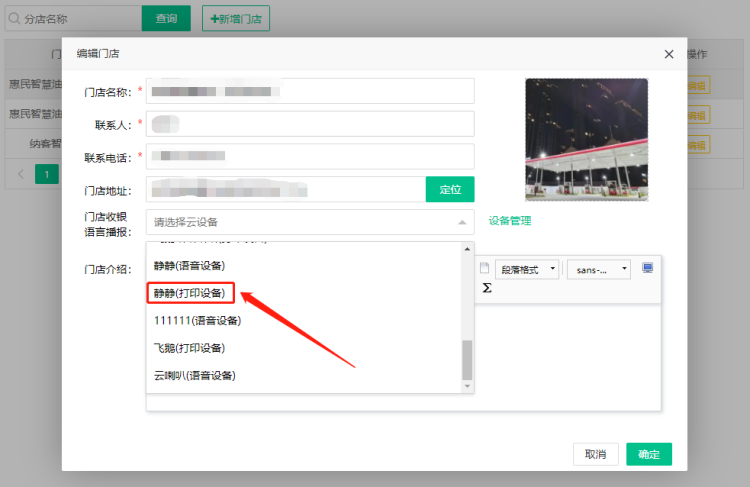Click the 门店名称 input field
Image resolution: width=750 pixels, height=487 pixels.
tap(310, 91)
